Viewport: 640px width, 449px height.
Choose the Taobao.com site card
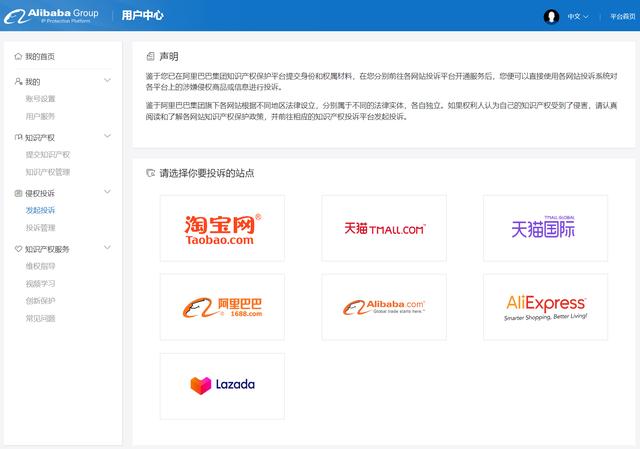[222, 228]
